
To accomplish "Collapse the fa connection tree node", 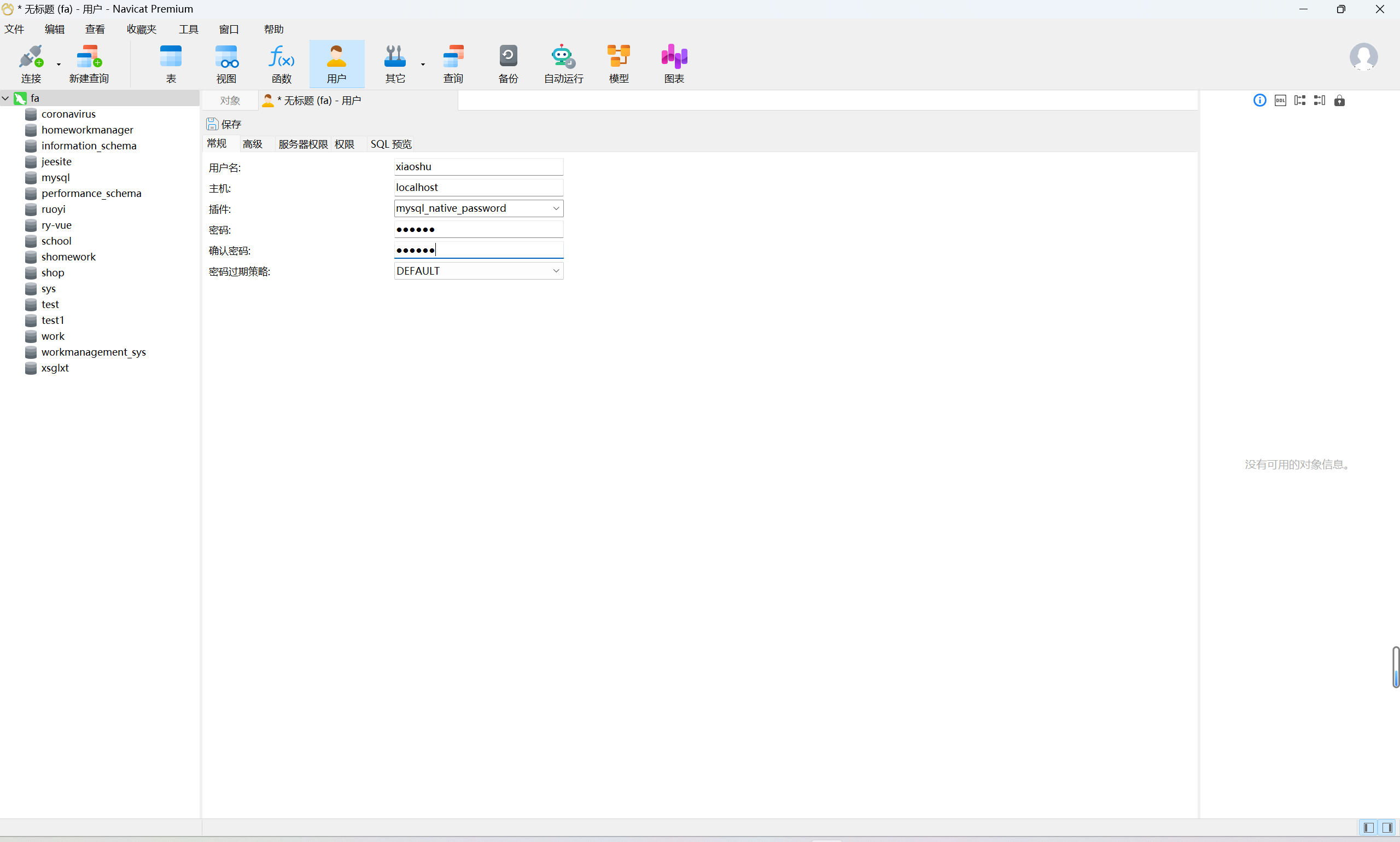I will pyautogui.click(x=5, y=98).
